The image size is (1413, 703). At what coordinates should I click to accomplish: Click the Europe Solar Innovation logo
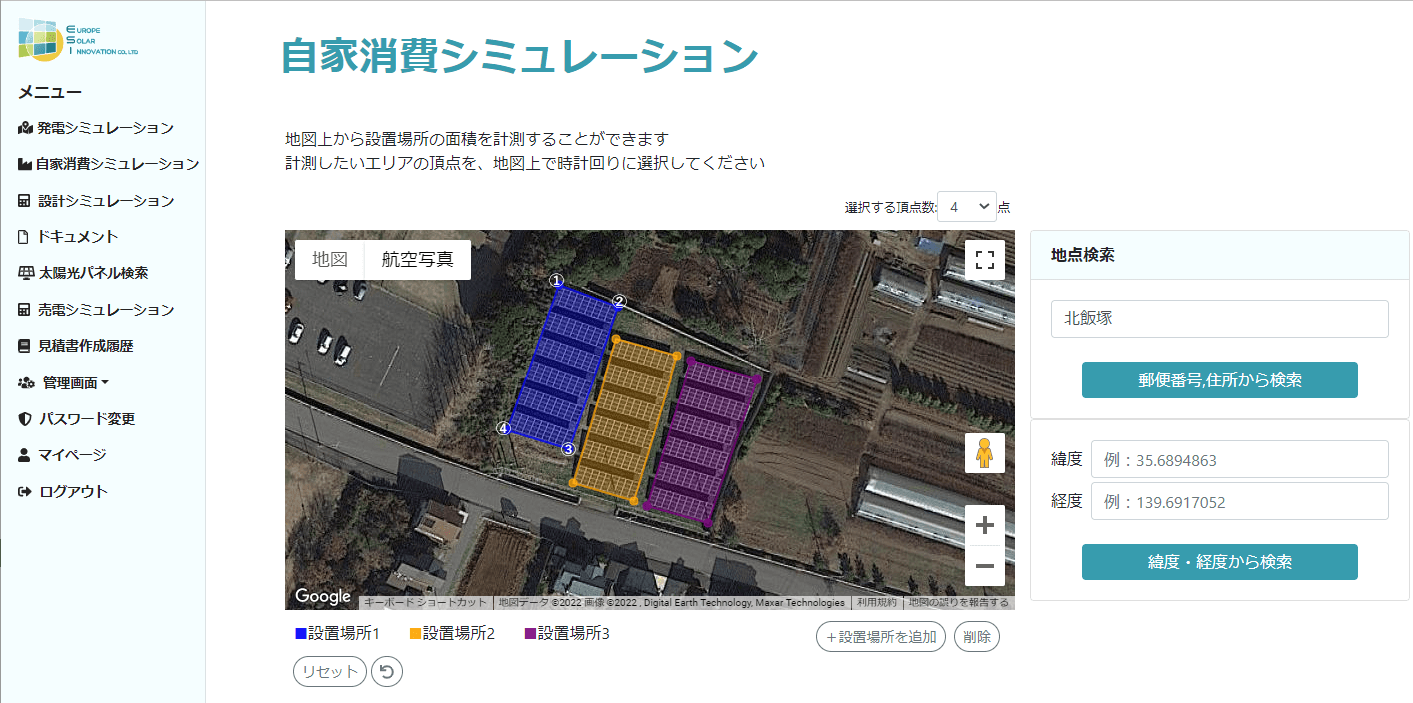tap(78, 39)
